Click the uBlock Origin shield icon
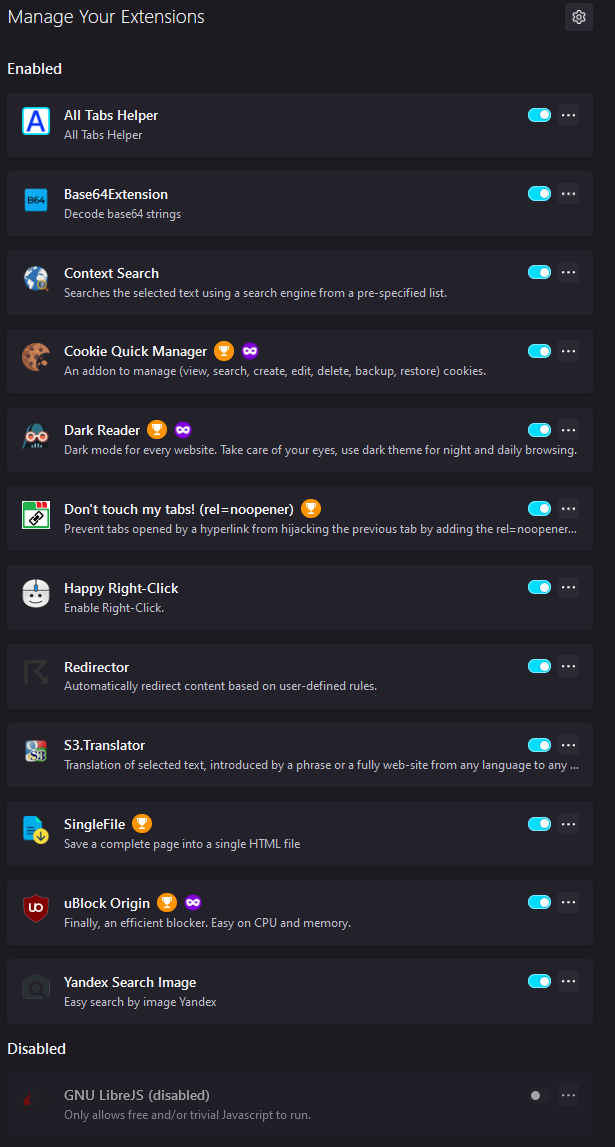This screenshot has width=615, height=1147. pyautogui.click(x=36, y=909)
